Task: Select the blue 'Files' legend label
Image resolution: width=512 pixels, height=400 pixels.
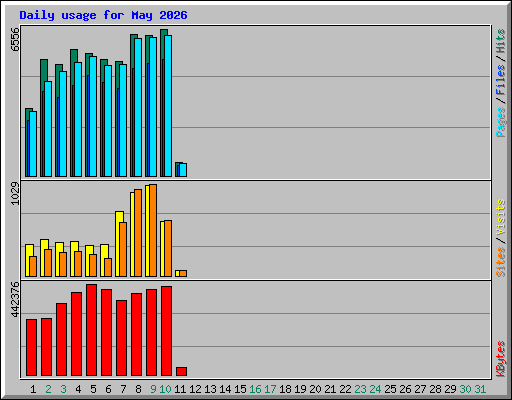Action: tap(501, 80)
